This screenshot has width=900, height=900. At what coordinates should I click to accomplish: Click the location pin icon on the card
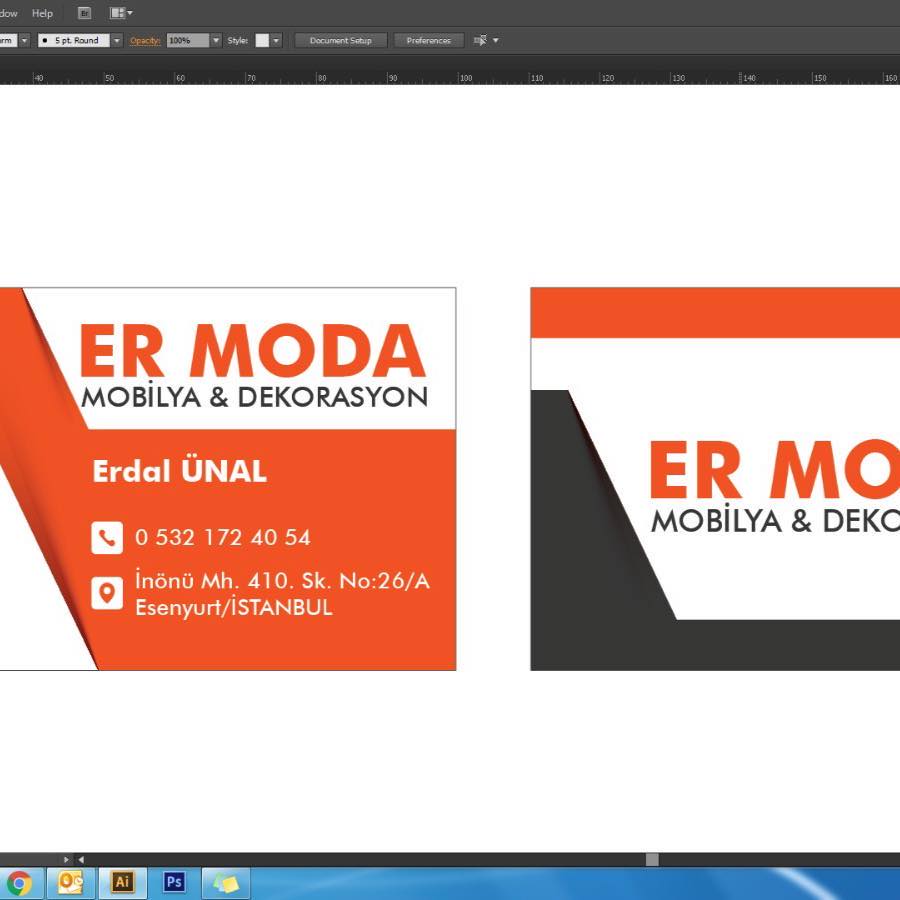click(107, 592)
